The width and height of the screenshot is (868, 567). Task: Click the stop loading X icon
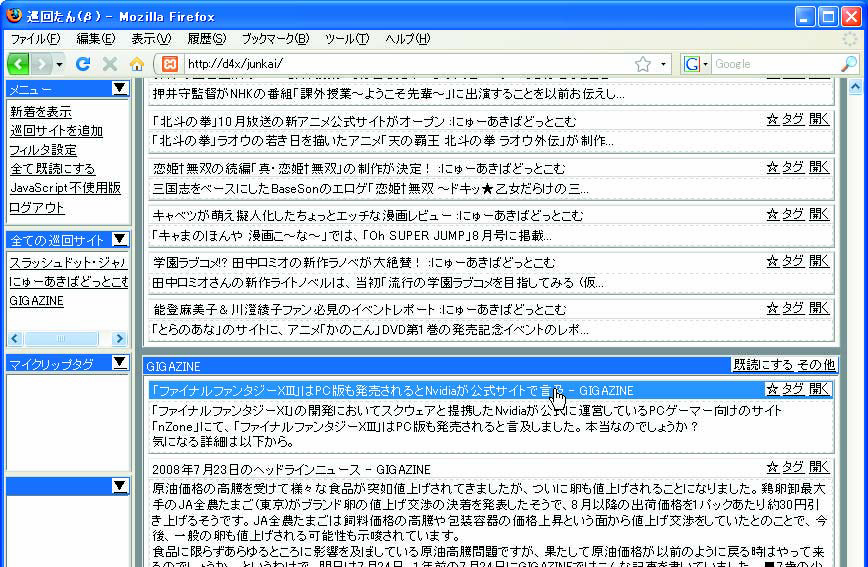(110, 64)
